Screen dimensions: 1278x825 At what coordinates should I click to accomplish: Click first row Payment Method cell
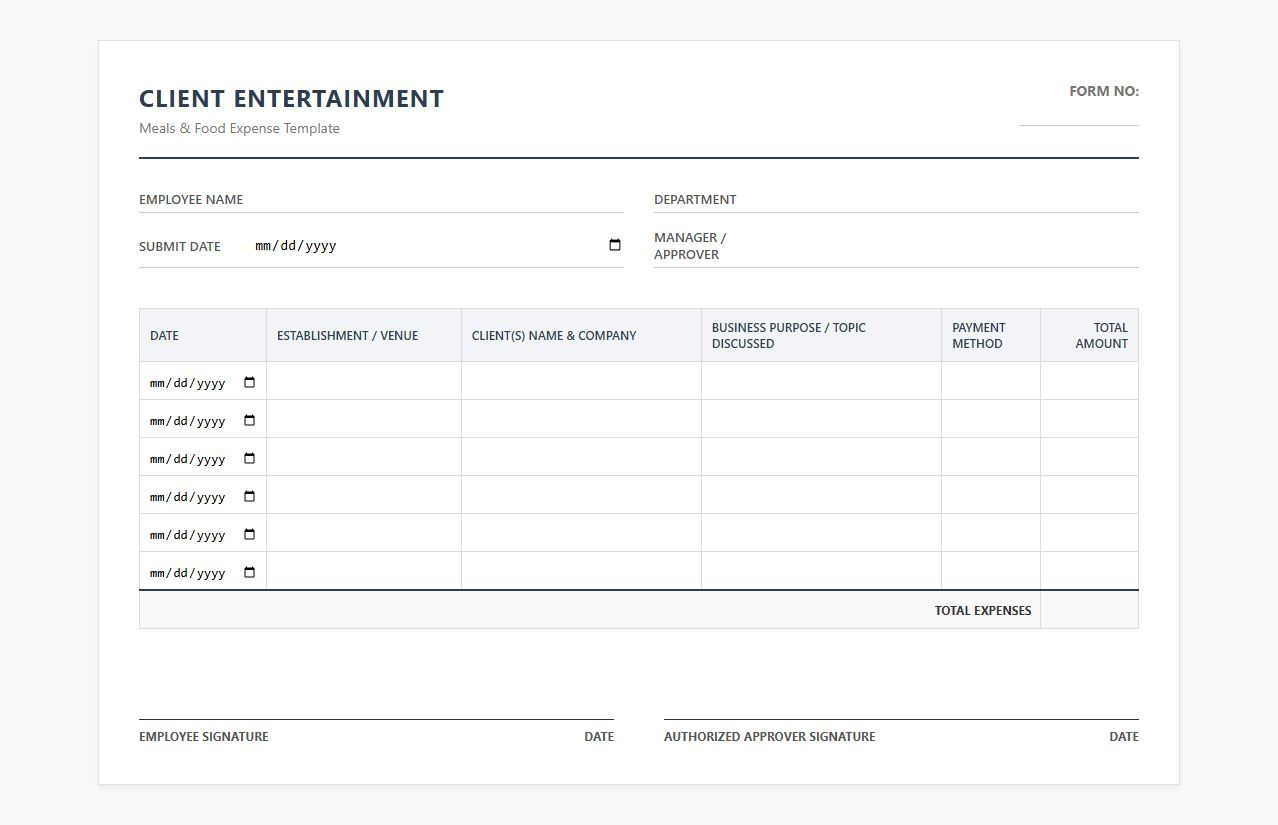(x=991, y=381)
